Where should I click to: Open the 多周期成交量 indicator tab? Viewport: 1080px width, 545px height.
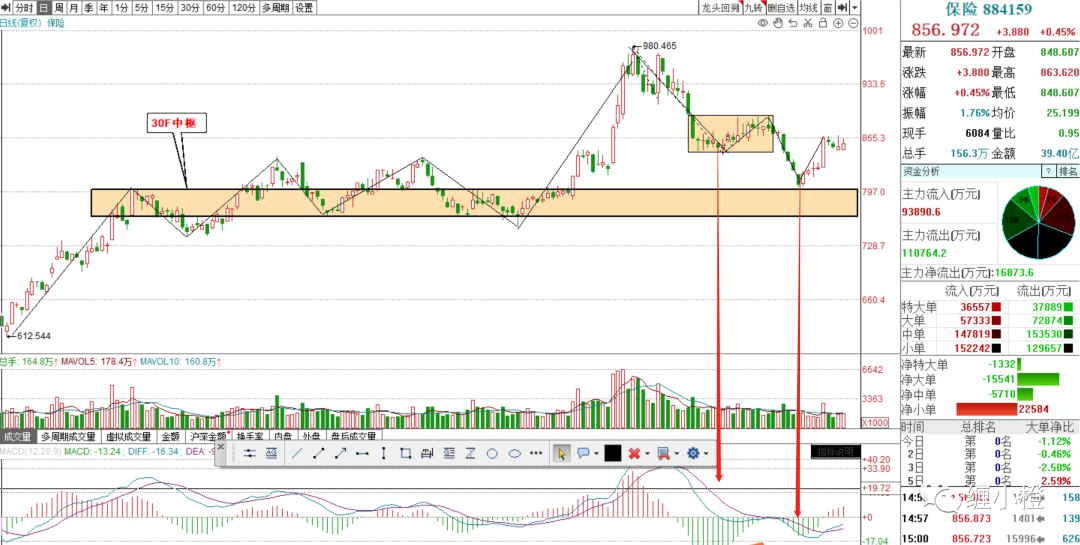click(x=68, y=436)
